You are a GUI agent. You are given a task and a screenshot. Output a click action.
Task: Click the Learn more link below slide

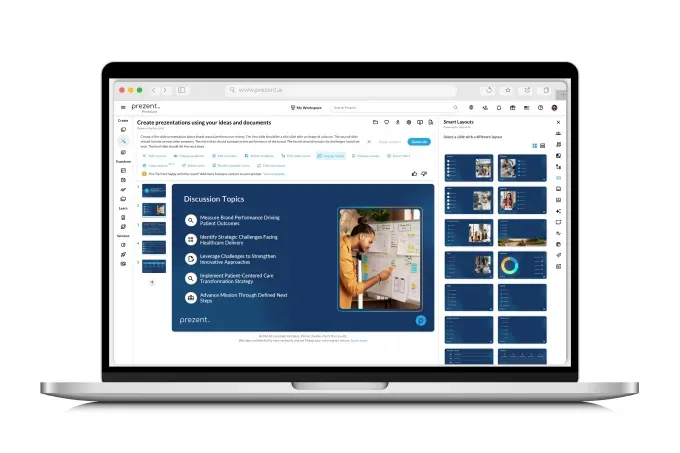click(358, 340)
